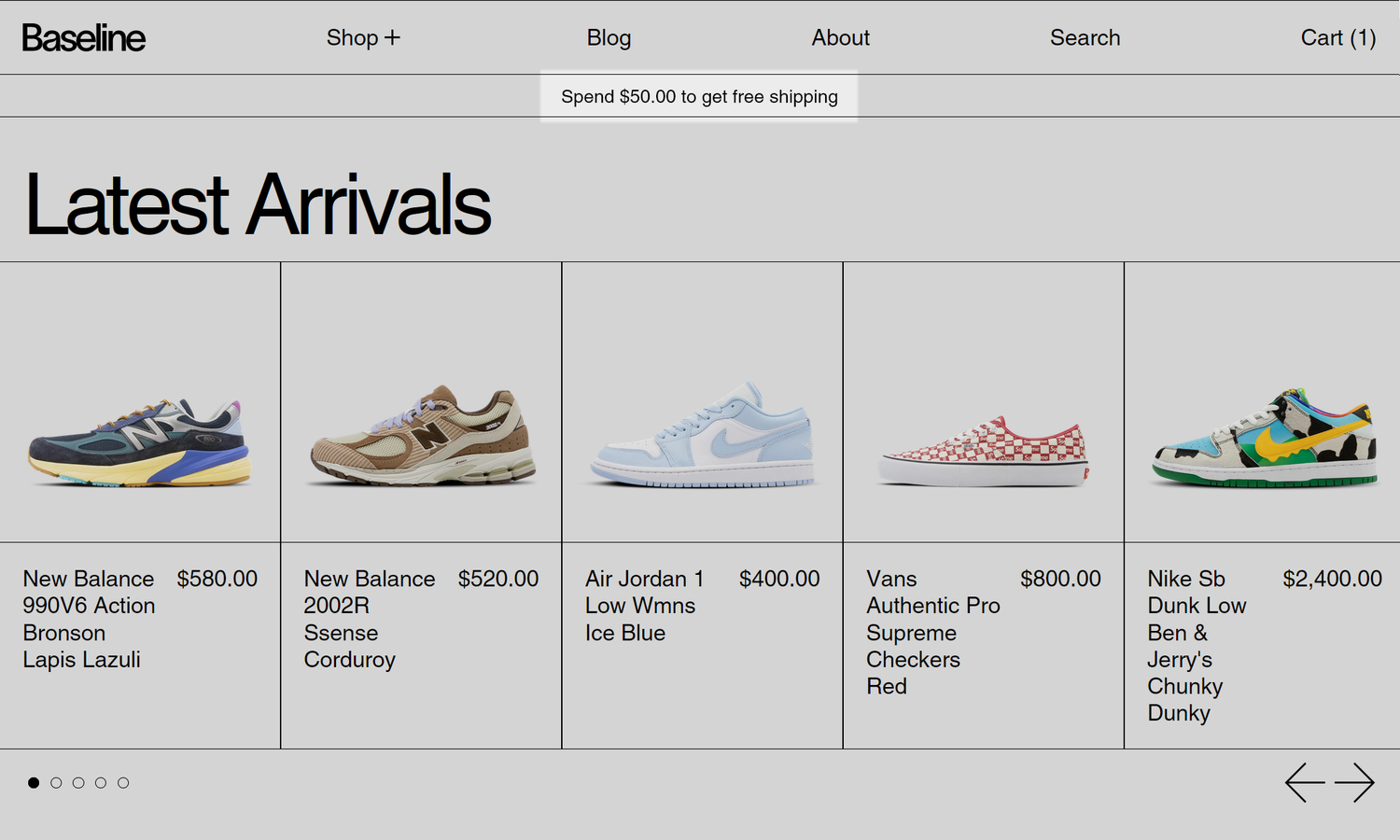Open the About page

coord(839,37)
